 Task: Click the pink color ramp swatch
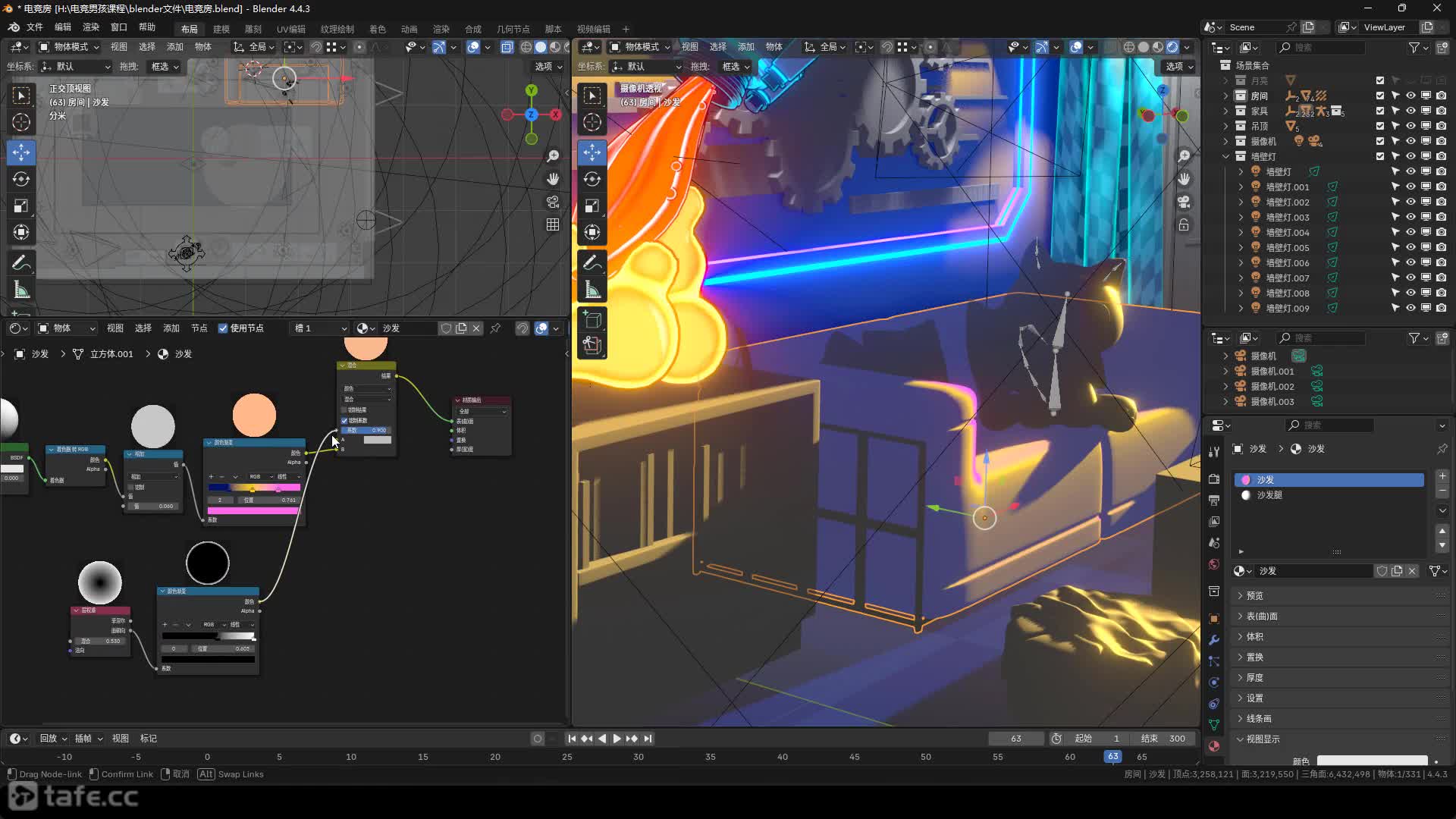tap(253, 510)
